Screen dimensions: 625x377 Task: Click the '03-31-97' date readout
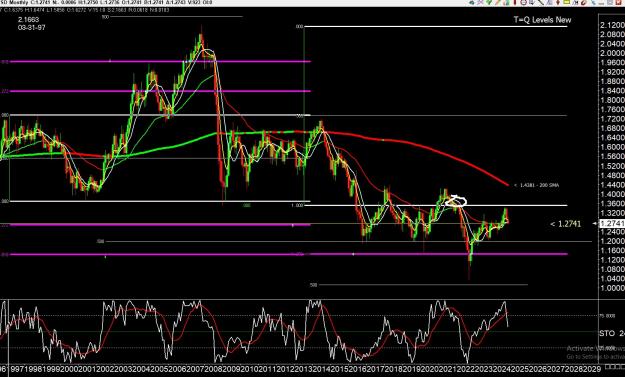(31, 27)
